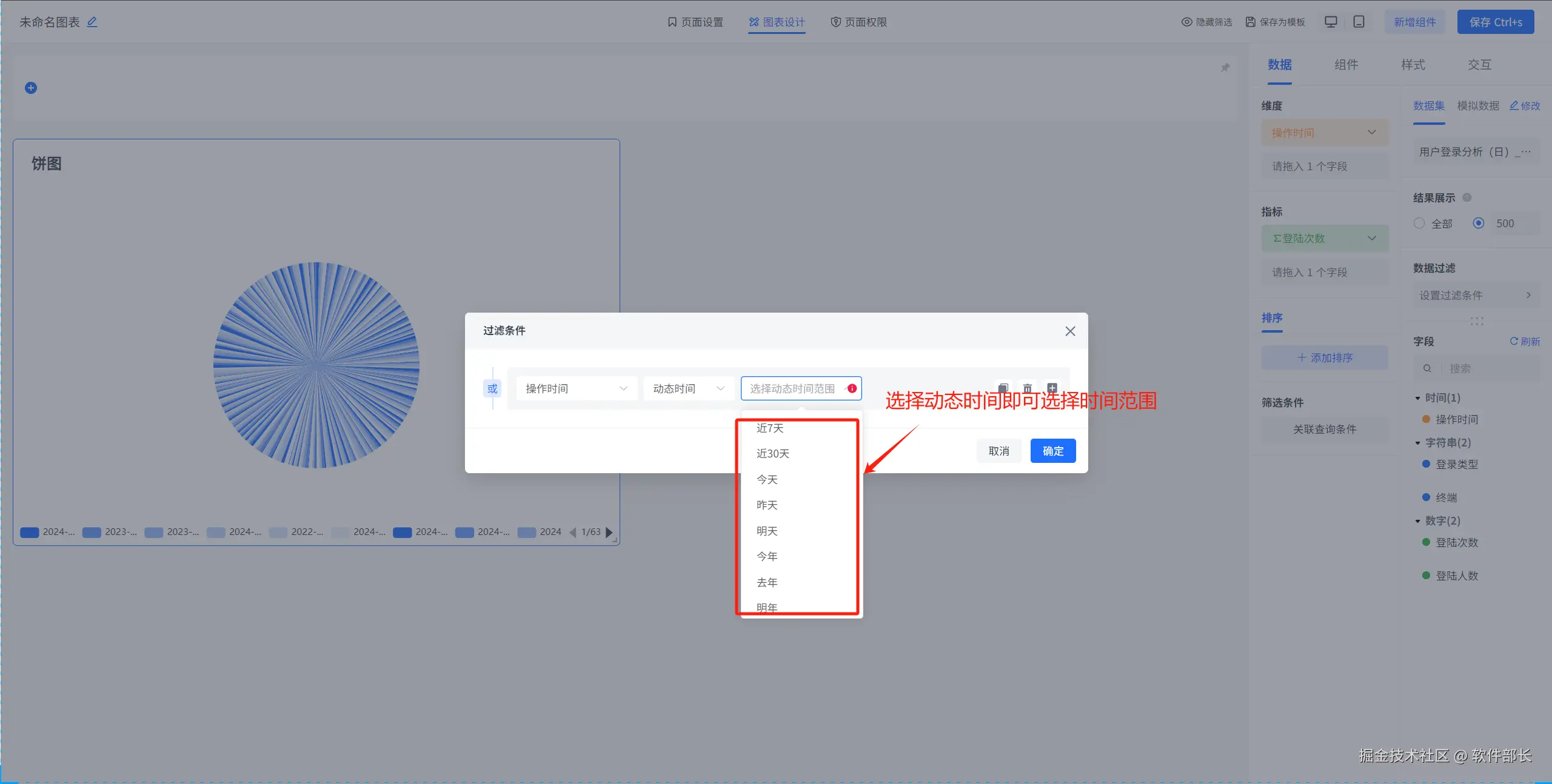This screenshot has width=1552, height=784.
Task: Choose 近30天 from the time range list
Action: click(773, 453)
